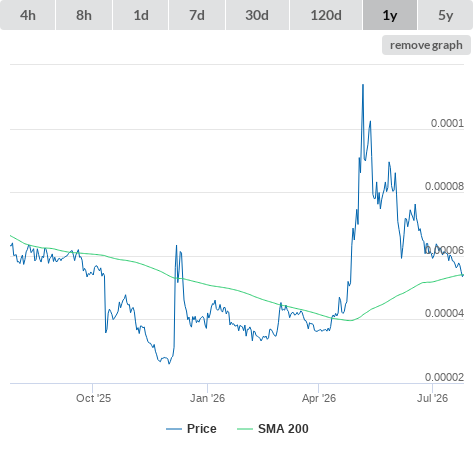Click the 0.0001 y-axis label
The image size is (474, 455).
coord(447,123)
